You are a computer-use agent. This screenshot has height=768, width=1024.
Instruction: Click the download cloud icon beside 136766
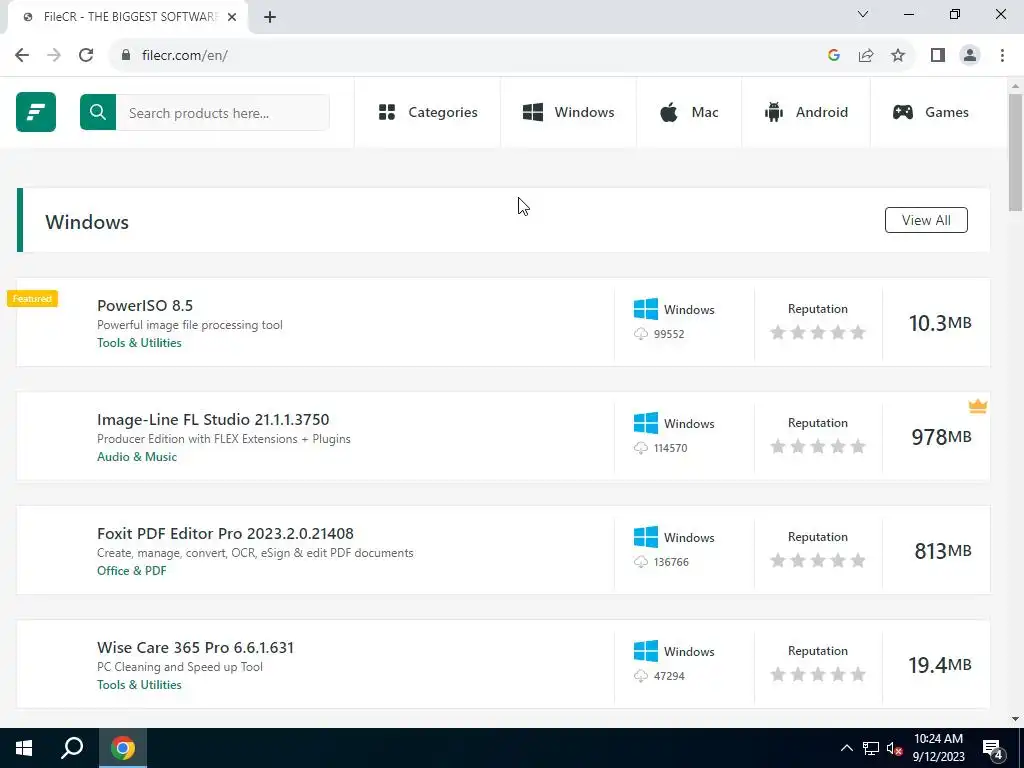tap(641, 562)
